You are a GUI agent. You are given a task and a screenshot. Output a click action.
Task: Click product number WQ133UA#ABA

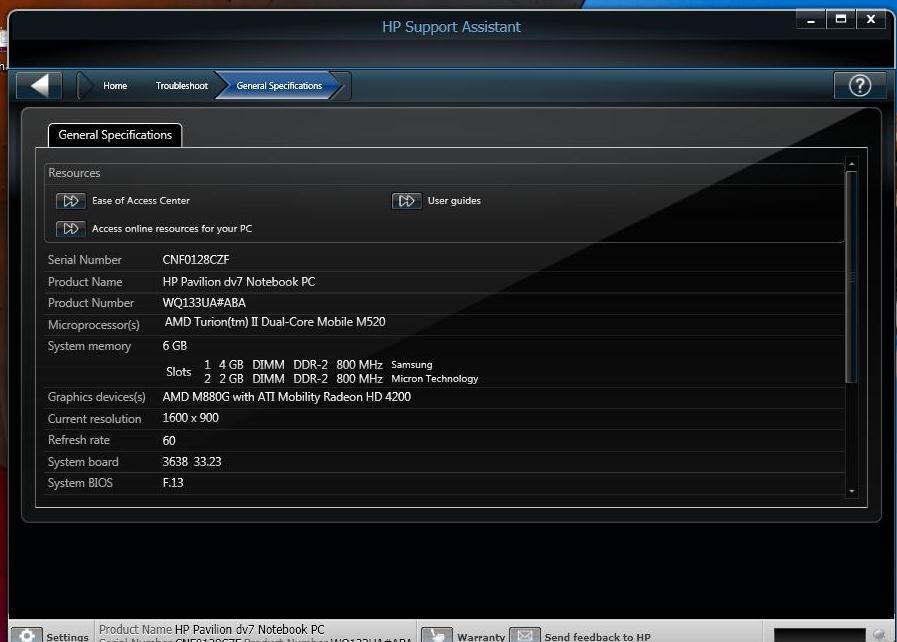click(x=204, y=303)
